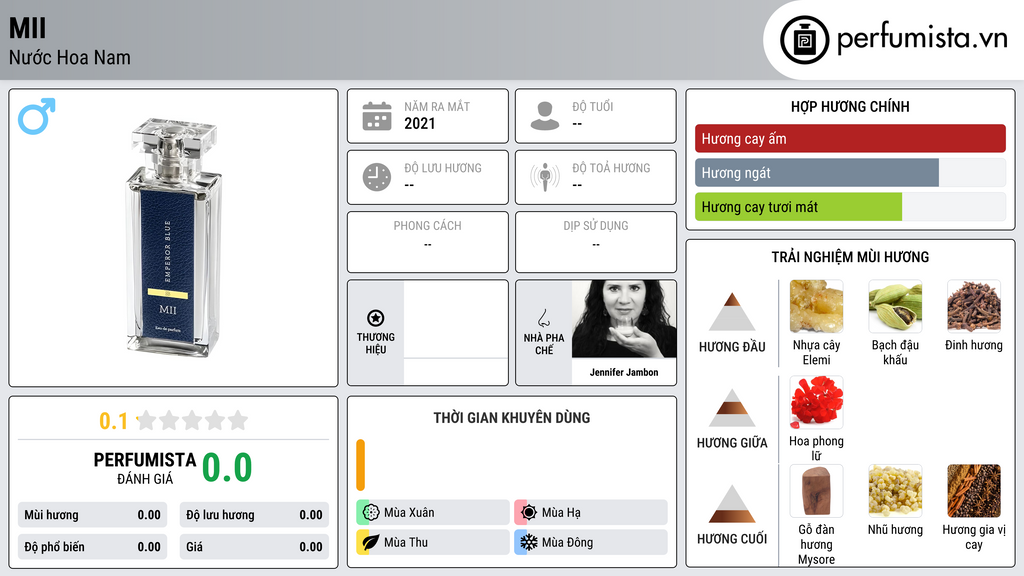The width and height of the screenshot is (1024, 576).
Task: Click the middle notes pyramid icon
Action: click(732, 408)
